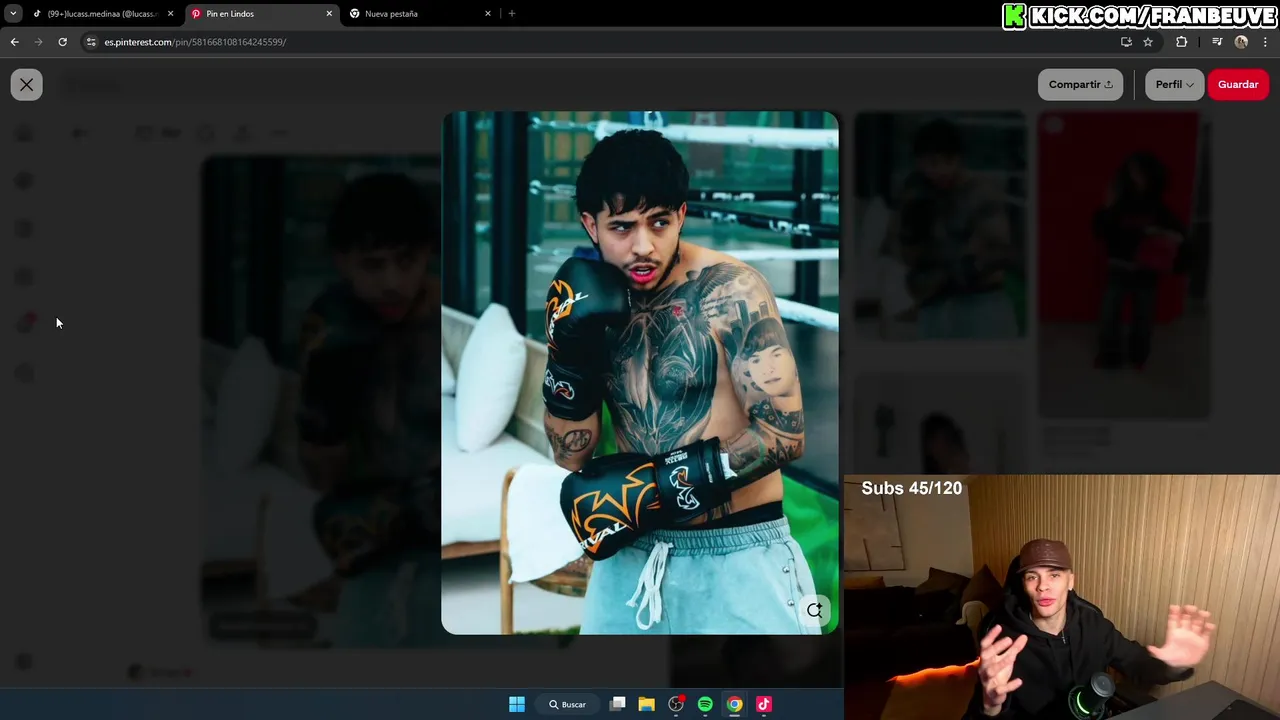
Task: Switch to the Nueva pestaña tab
Action: (418, 14)
